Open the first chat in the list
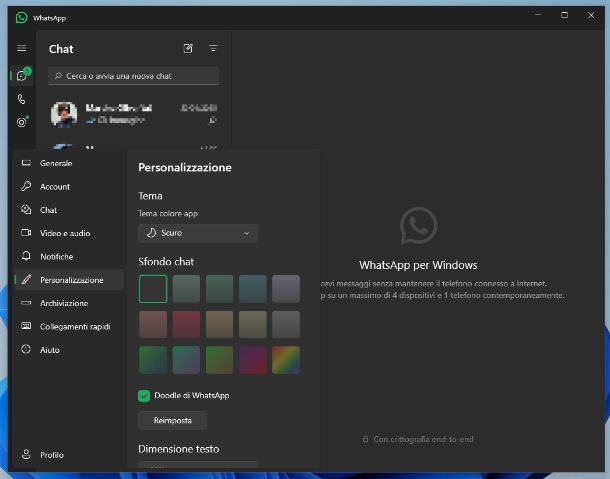Screen dimensions: 610x479 [x=133, y=114]
